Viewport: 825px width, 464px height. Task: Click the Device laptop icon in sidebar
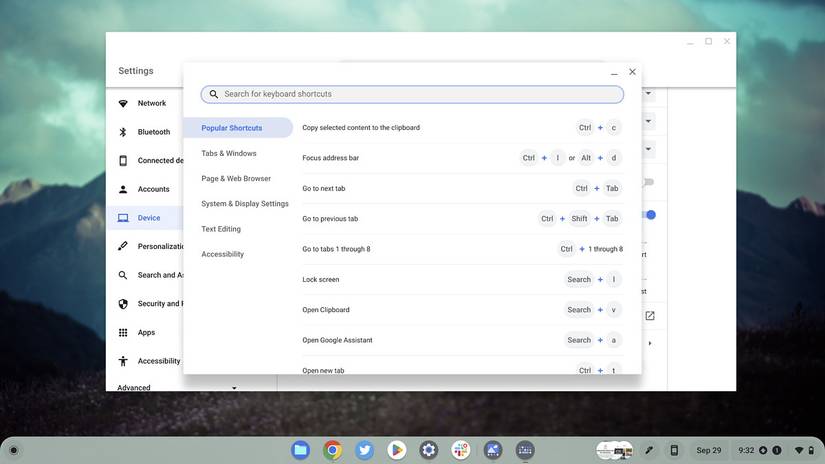click(123, 218)
